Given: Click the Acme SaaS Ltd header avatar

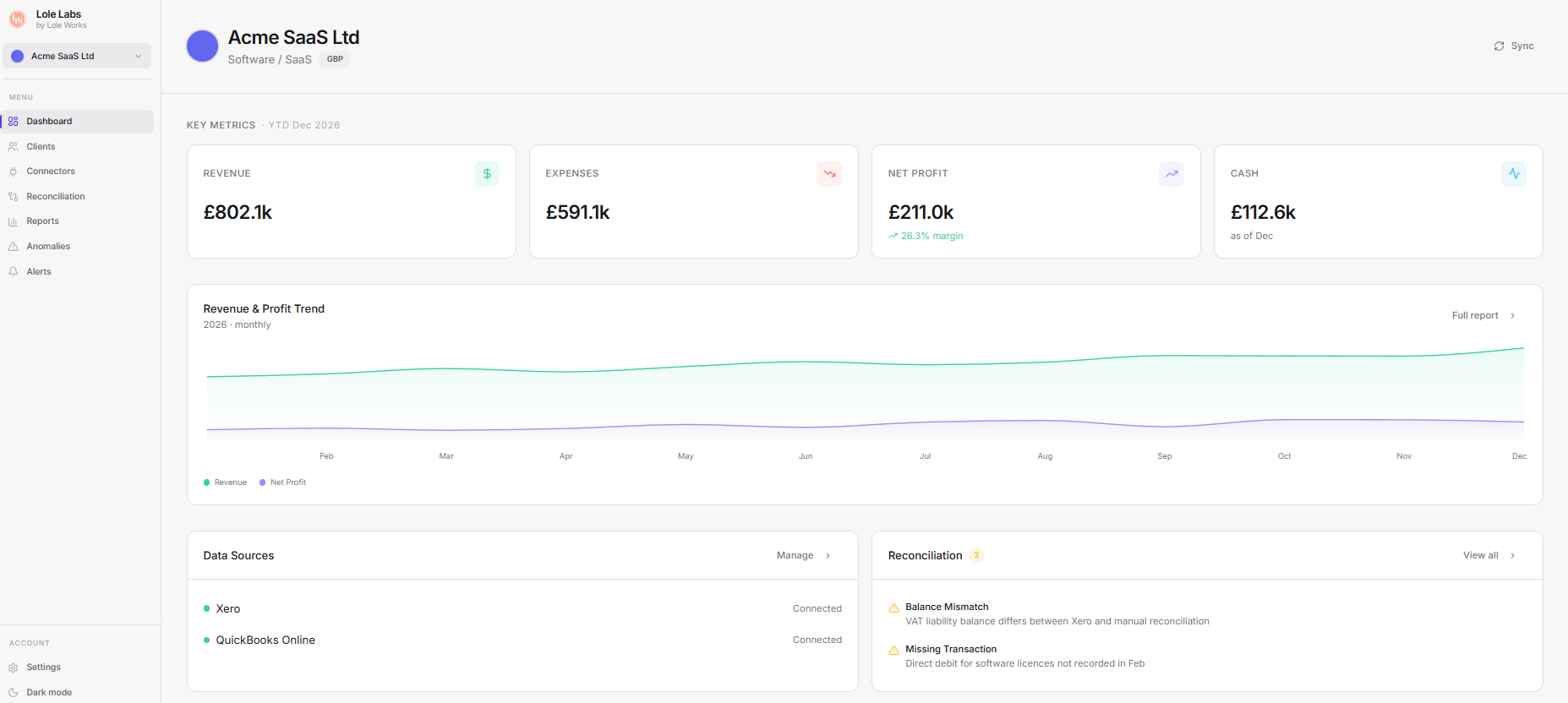Looking at the screenshot, I should 202,46.
